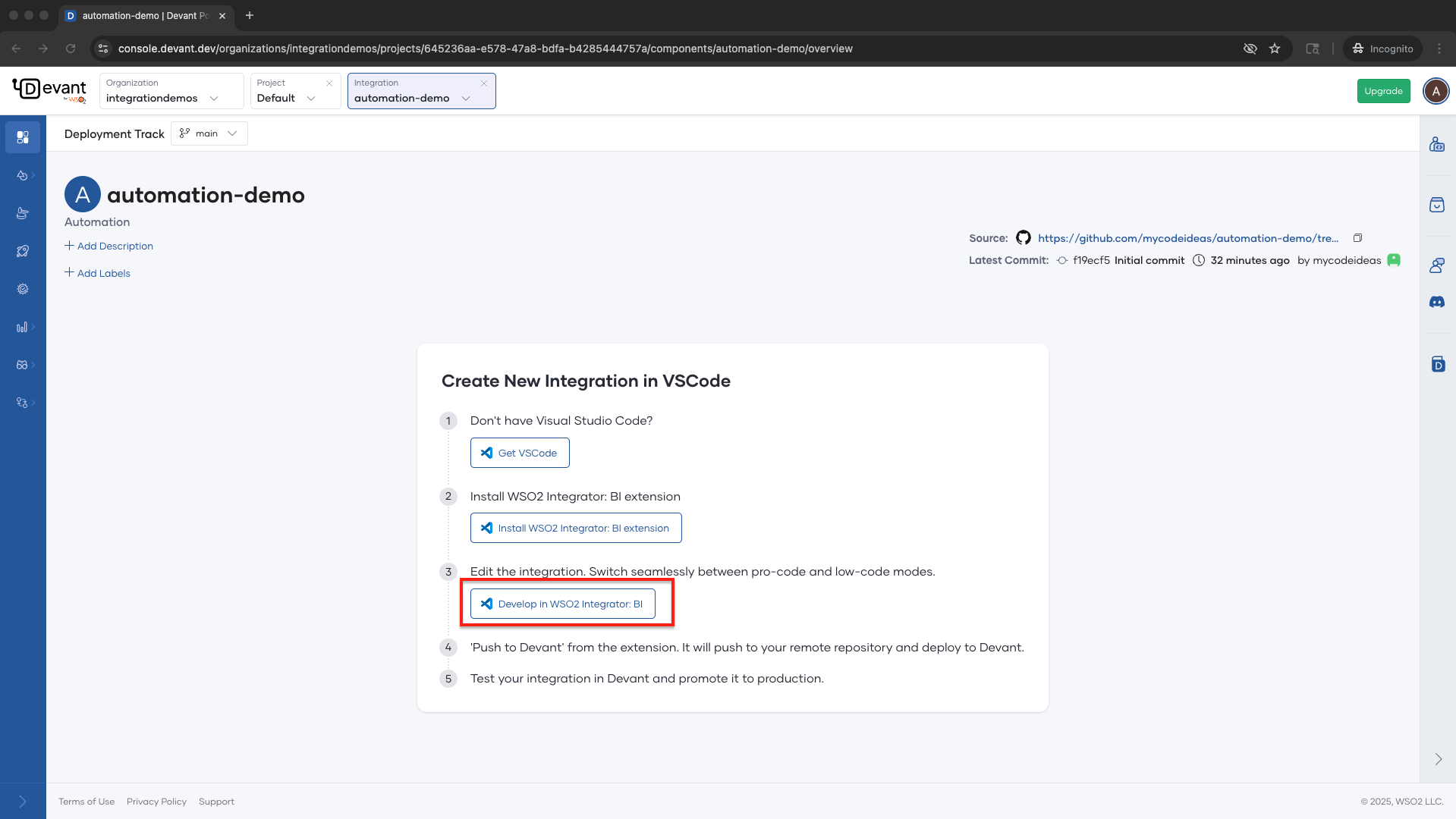
Task: Click the 'Initial commit' message text
Action: click(x=1149, y=260)
